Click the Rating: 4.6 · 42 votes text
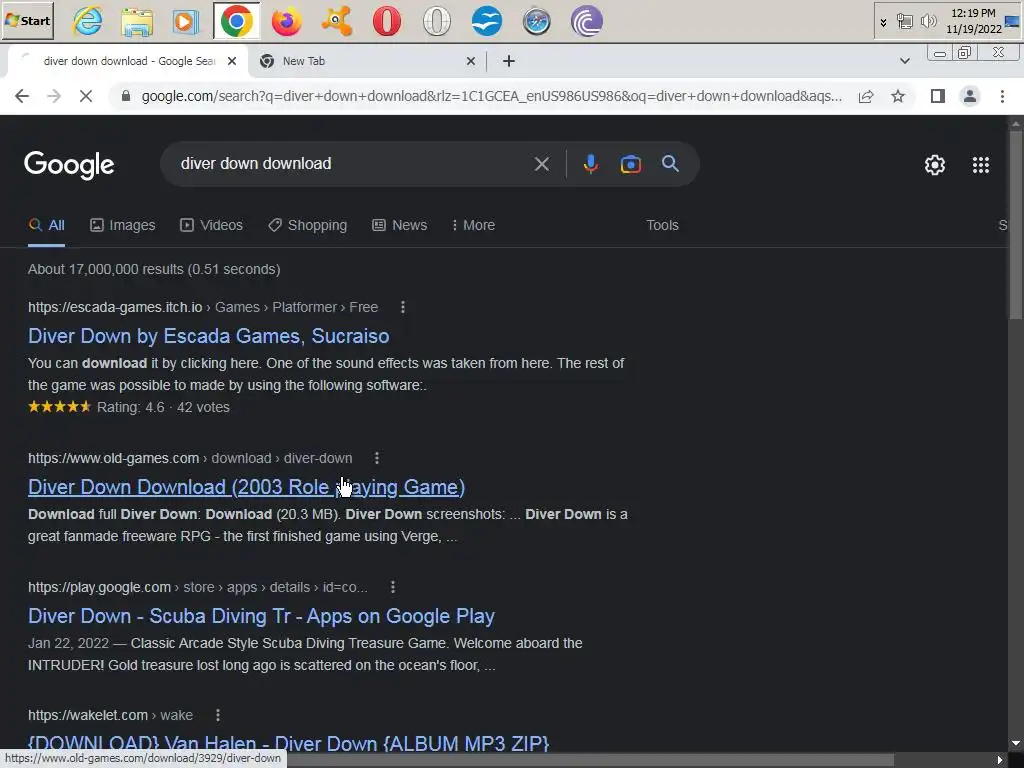 coord(163,407)
